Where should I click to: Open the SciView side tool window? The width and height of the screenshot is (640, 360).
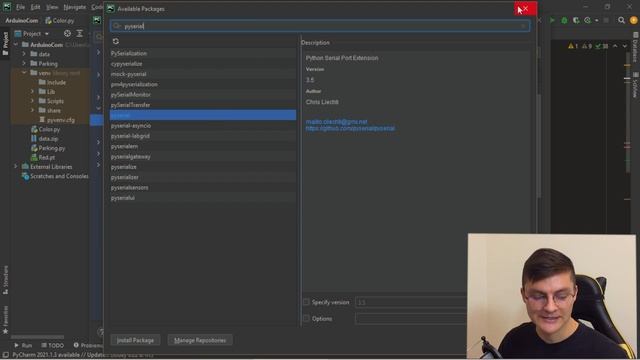click(x=635, y=85)
